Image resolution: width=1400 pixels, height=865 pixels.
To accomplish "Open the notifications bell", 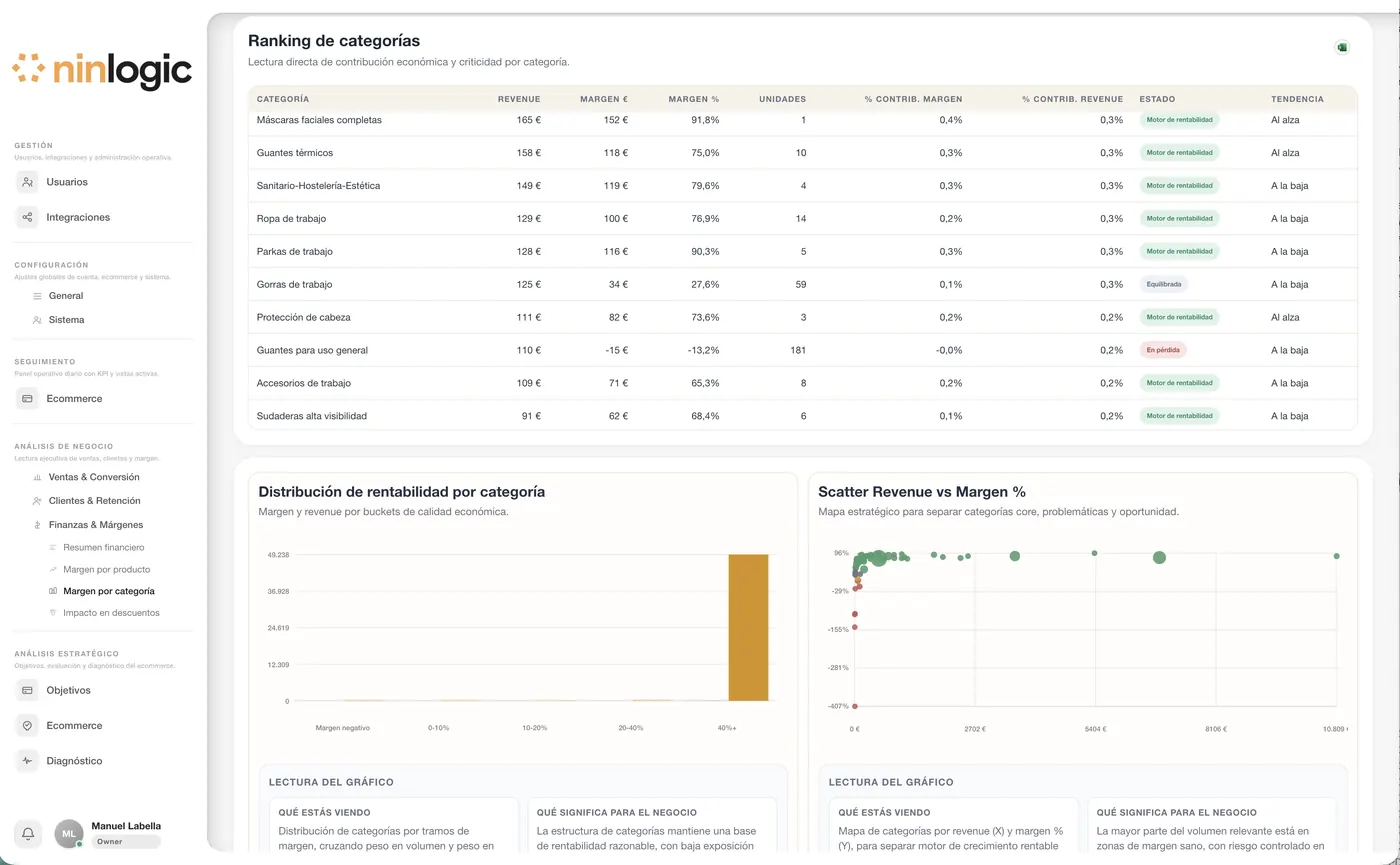I will (28, 833).
